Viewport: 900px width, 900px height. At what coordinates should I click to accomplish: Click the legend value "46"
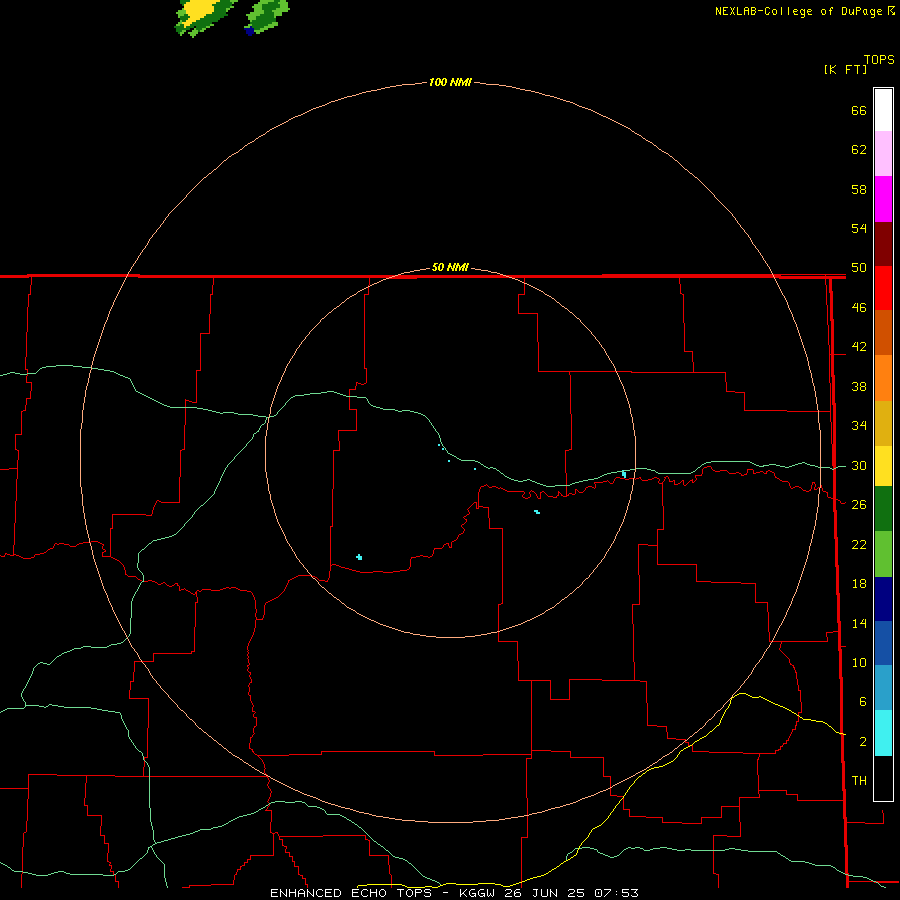859,308
